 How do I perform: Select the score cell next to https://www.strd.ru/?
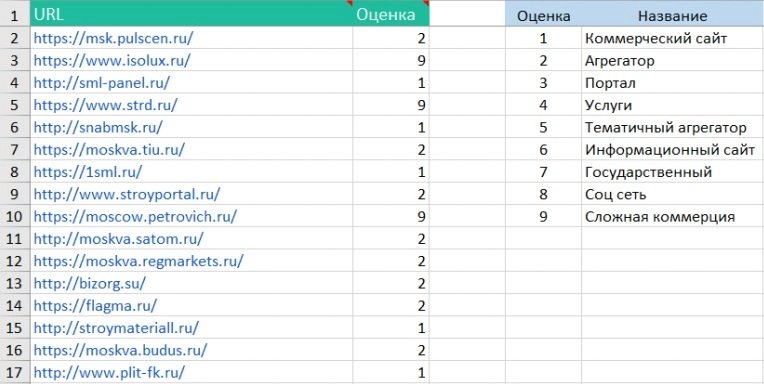391,105
